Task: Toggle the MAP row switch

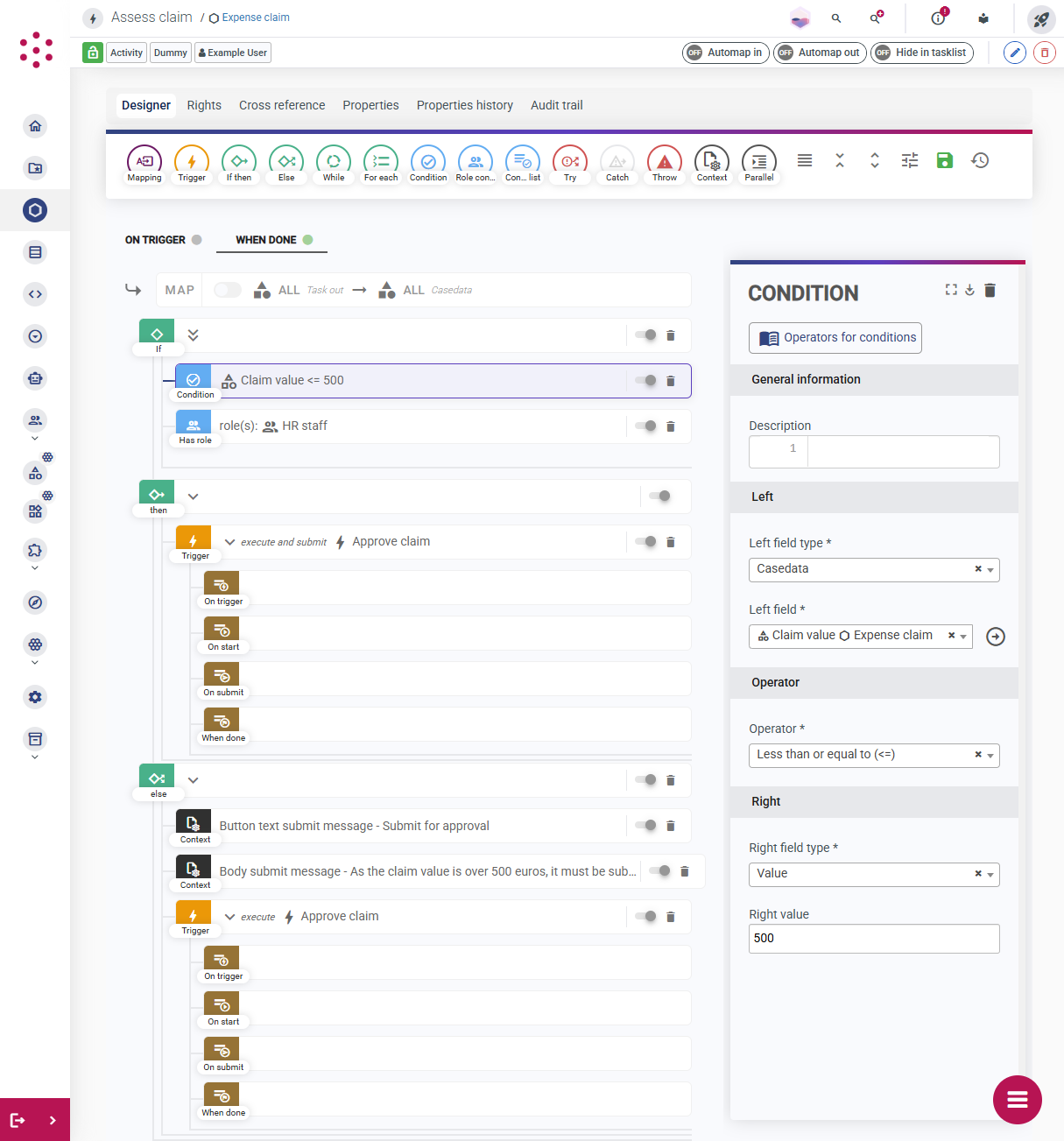Action: 228,290
